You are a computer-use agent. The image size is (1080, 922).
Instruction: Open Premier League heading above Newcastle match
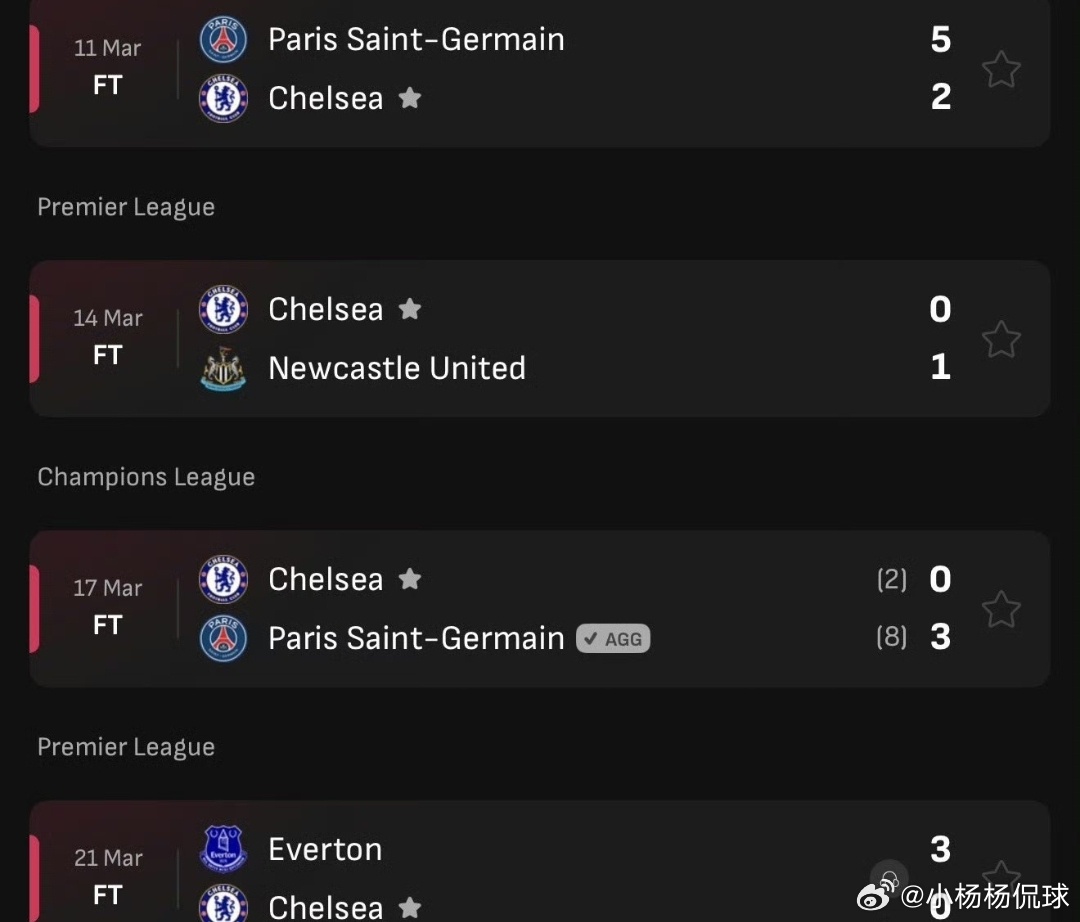126,207
